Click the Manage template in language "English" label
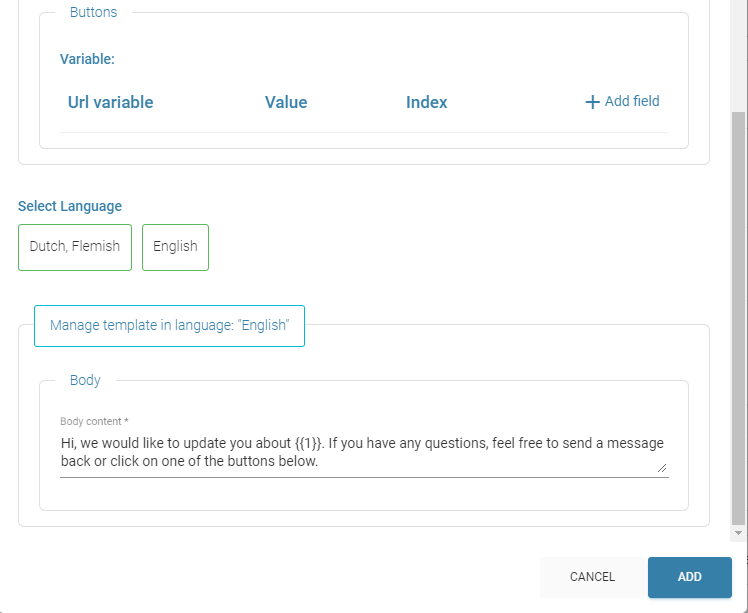 pos(169,326)
